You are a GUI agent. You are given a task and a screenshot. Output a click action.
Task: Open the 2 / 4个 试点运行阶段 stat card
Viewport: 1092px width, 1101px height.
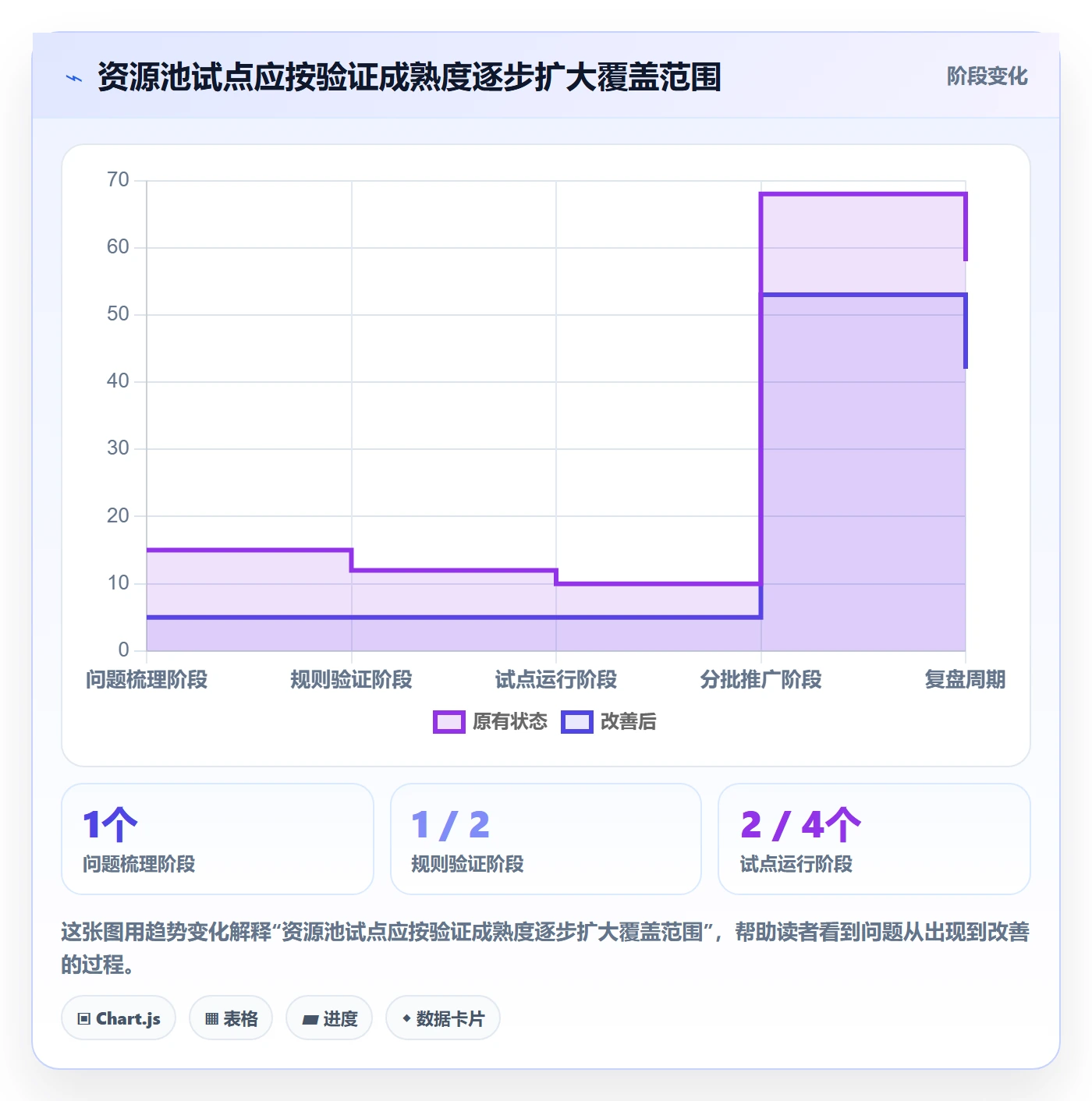tap(874, 839)
